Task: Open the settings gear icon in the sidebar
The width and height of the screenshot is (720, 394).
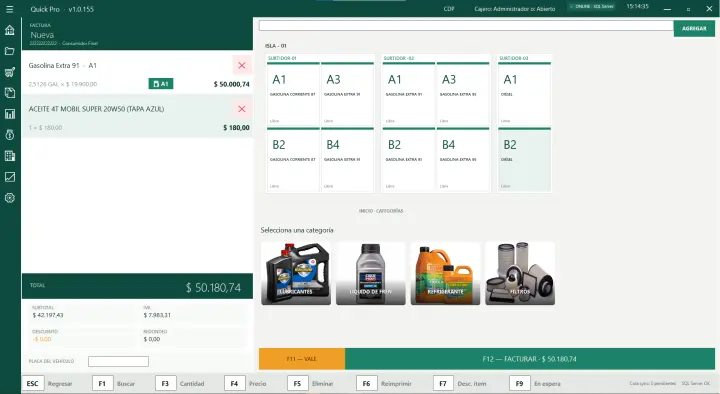Action: point(10,198)
